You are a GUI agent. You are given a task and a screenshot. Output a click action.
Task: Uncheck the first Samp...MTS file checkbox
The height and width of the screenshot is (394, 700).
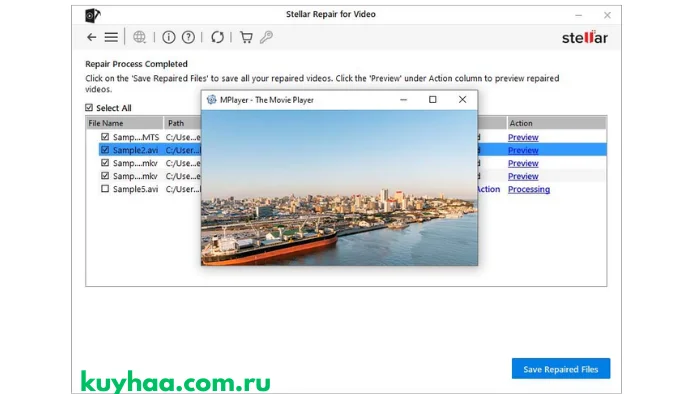pos(105,137)
